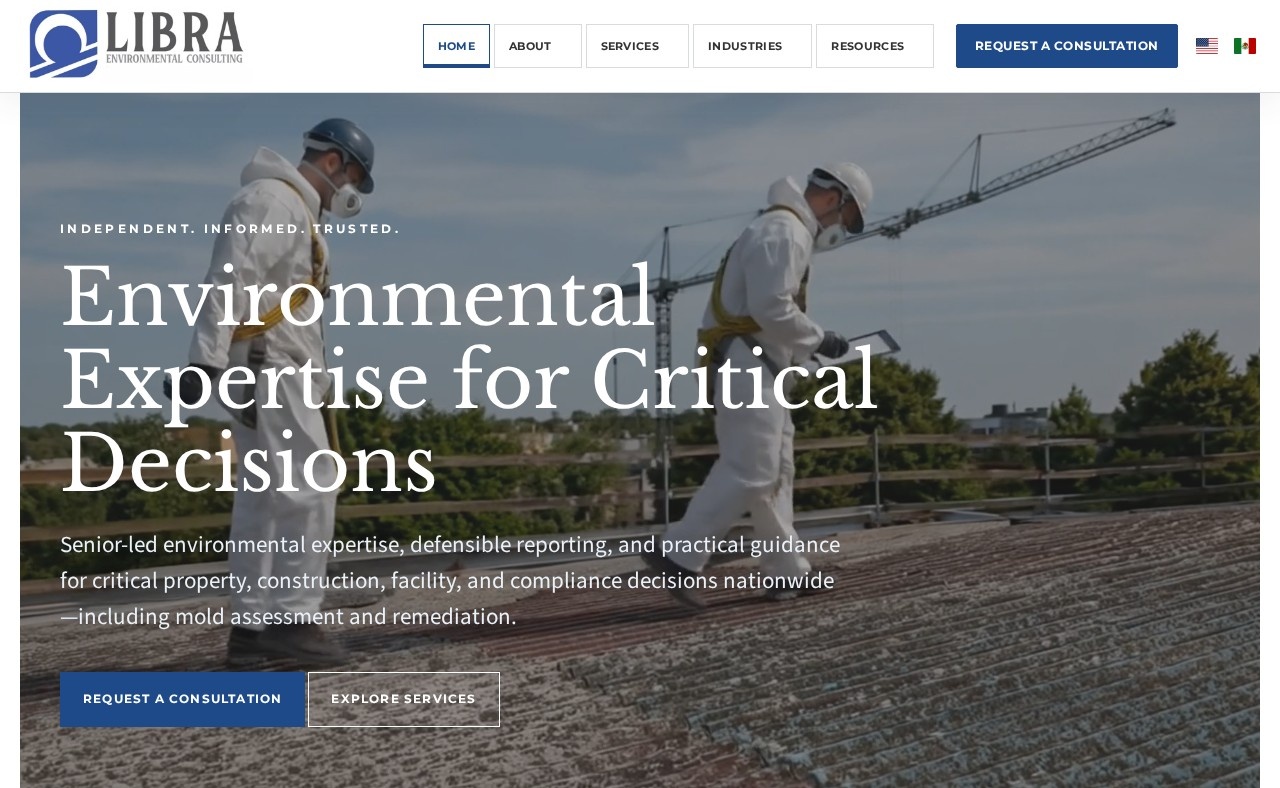Click the Libra Environmental Consulting logo
This screenshot has width=1280, height=788.
point(136,44)
